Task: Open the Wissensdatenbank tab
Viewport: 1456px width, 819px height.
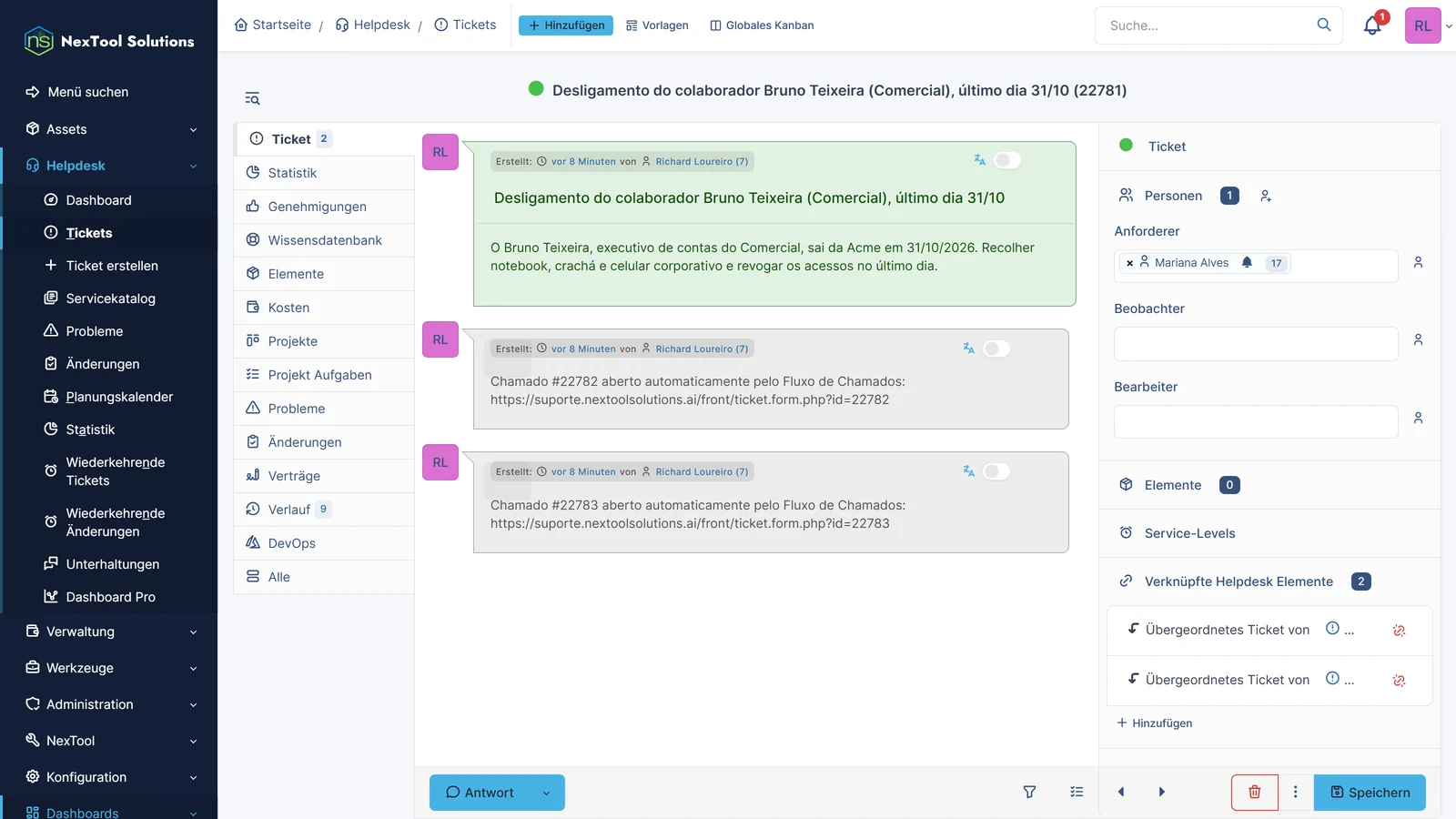Action: pos(324,240)
